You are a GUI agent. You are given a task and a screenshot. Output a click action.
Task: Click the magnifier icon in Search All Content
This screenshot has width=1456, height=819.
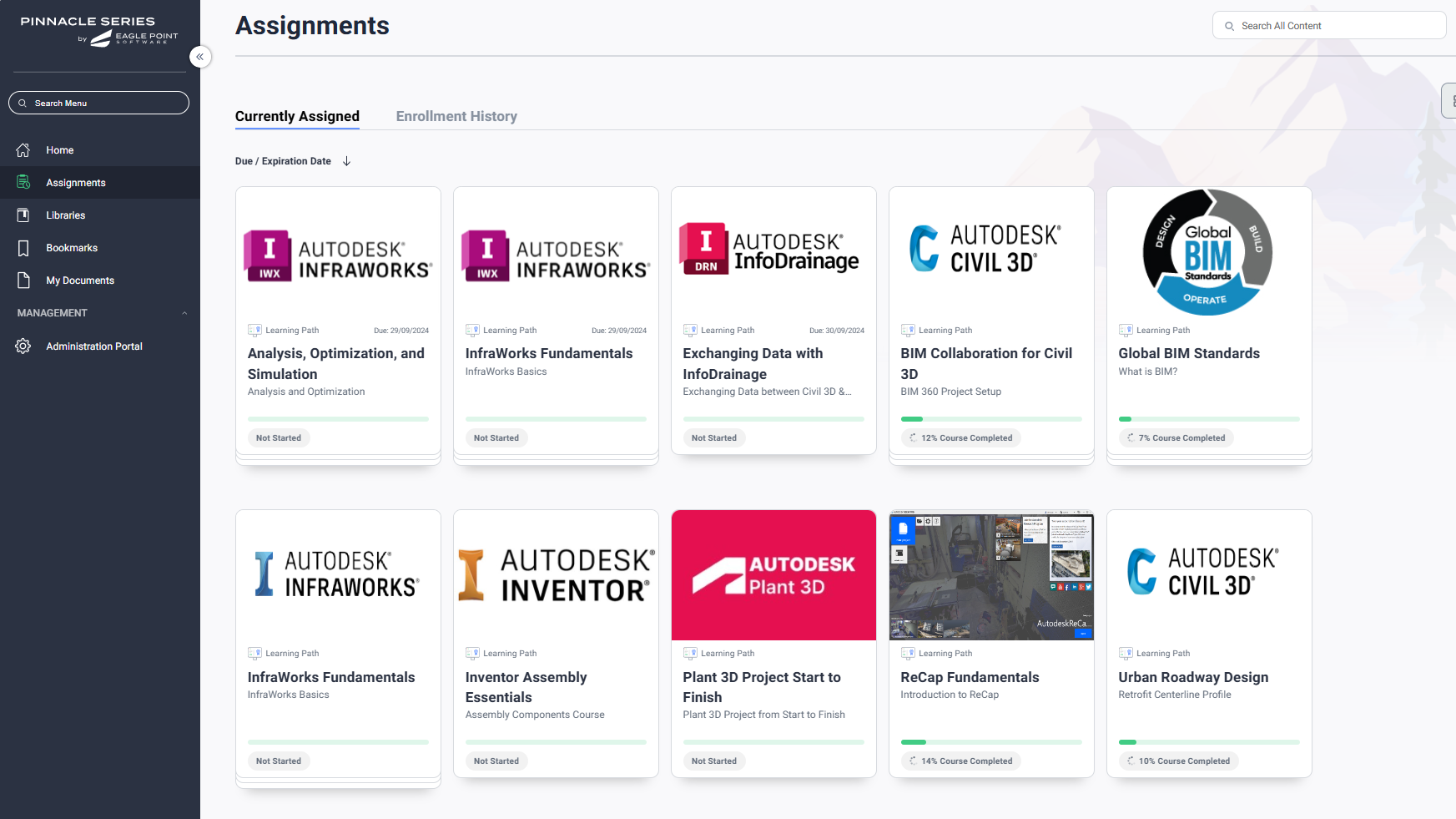click(1229, 26)
